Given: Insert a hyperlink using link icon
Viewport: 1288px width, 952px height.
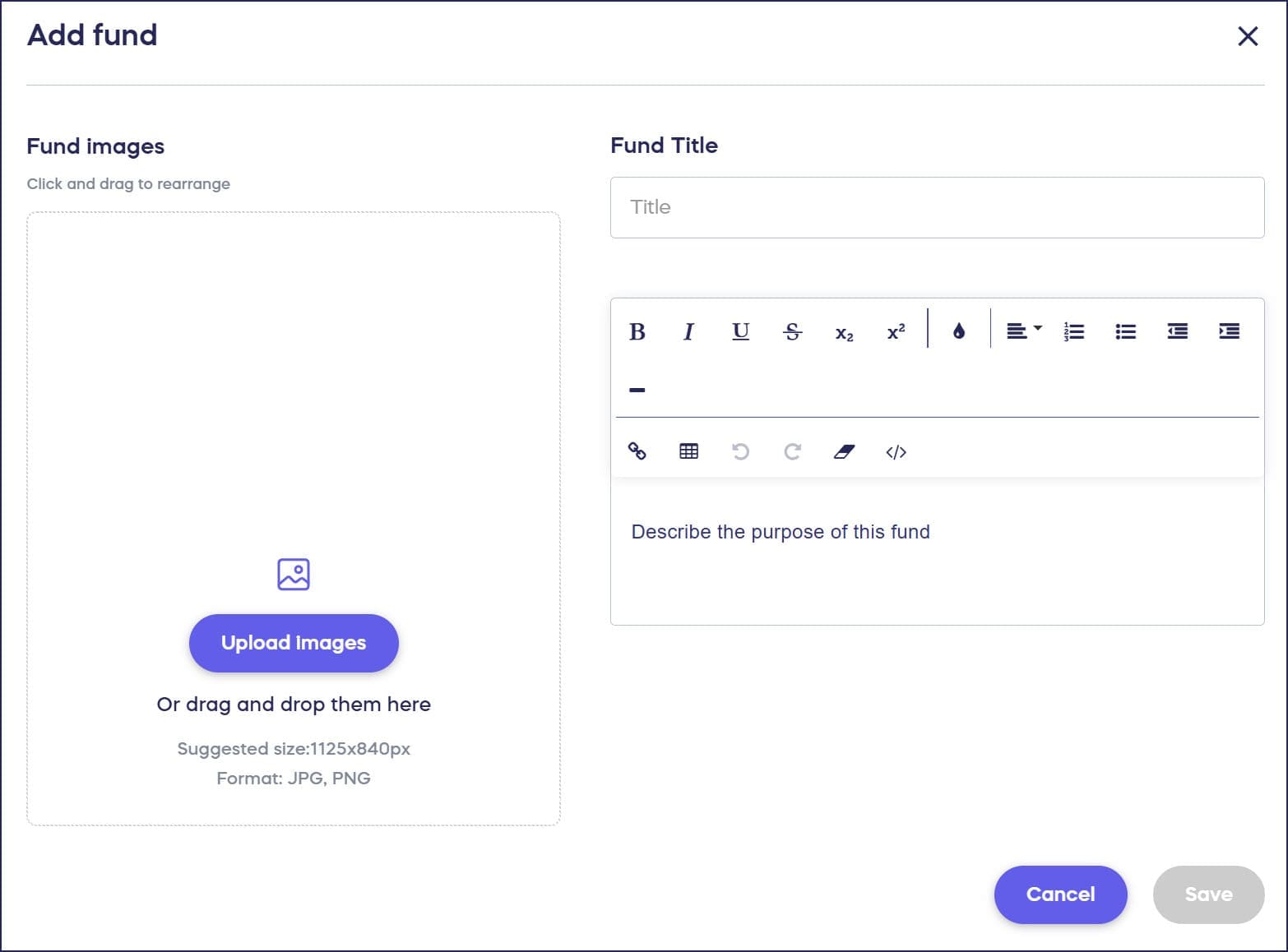Looking at the screenshot, I should pyautogui.click(x=637, y=451).
